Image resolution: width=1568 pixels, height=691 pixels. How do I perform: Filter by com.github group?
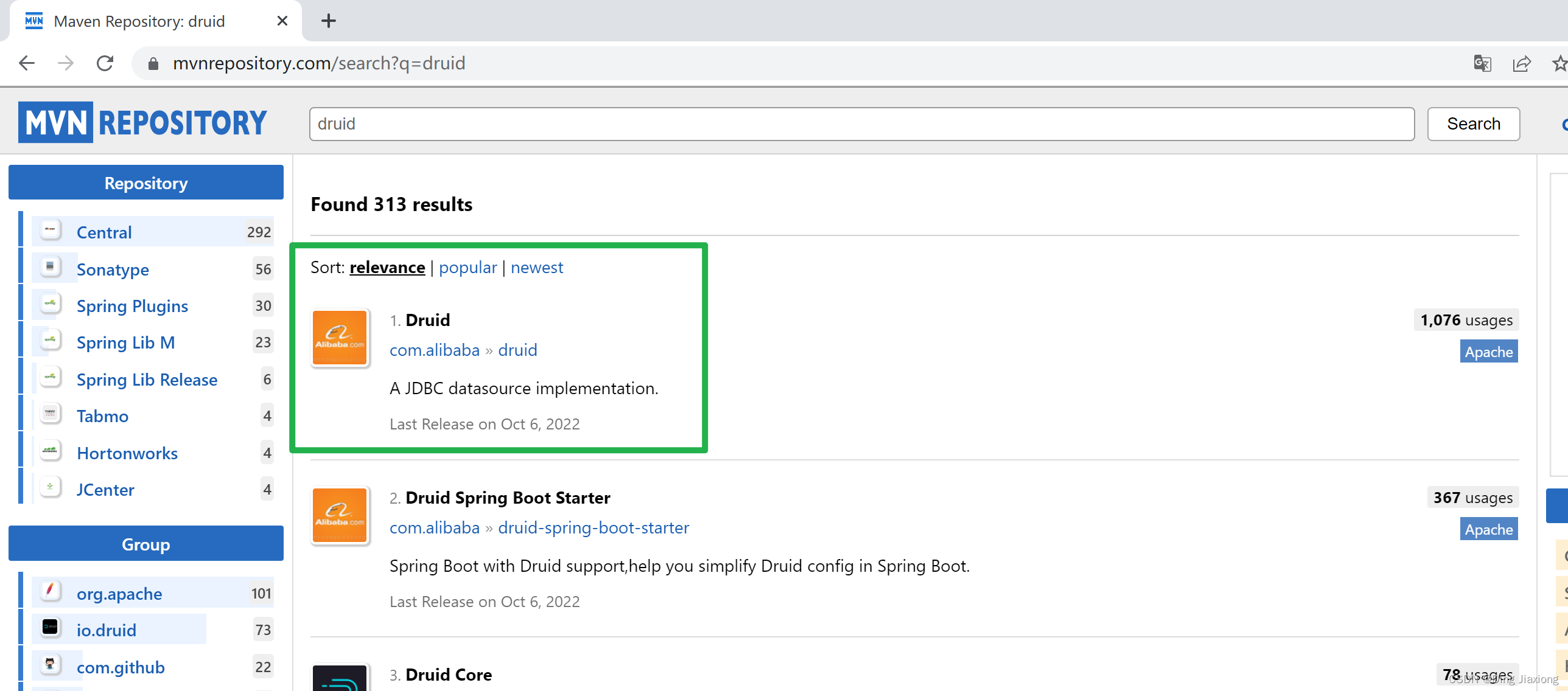pyautogui.click(x=121, y=667)
